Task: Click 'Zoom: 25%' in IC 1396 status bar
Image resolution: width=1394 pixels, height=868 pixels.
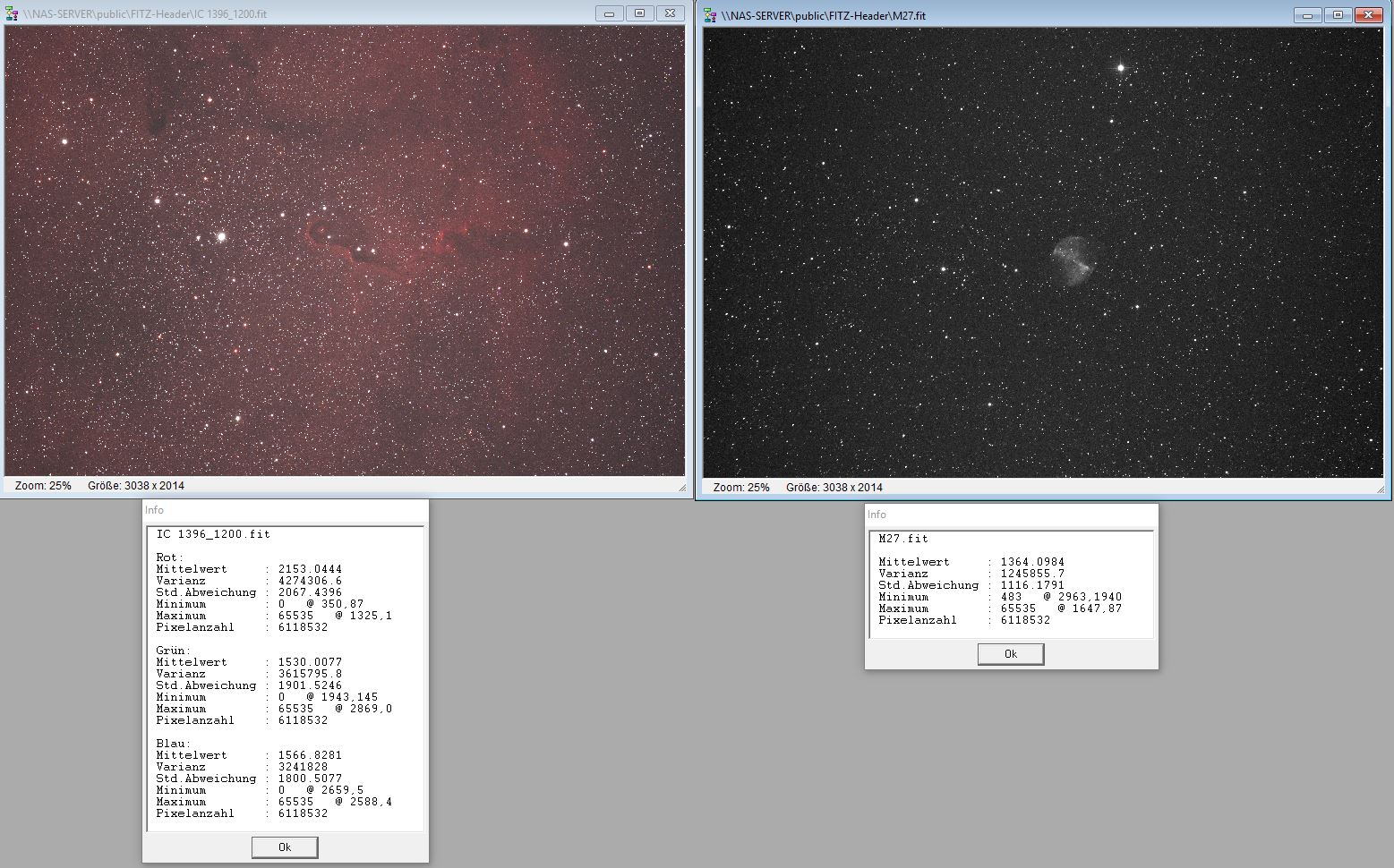Action: click(x=43, y=486)
